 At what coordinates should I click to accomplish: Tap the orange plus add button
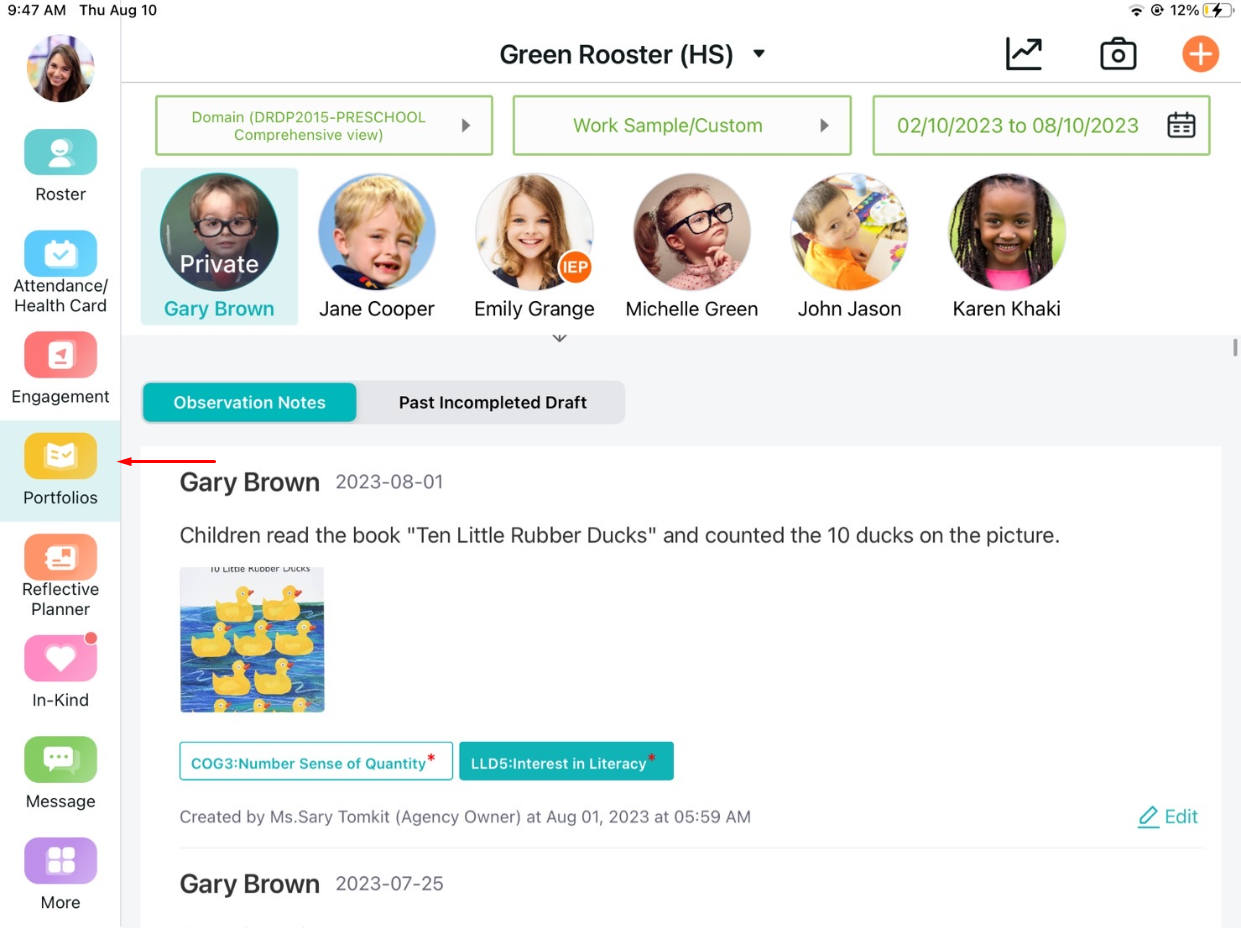click(x=1200, y=54)
